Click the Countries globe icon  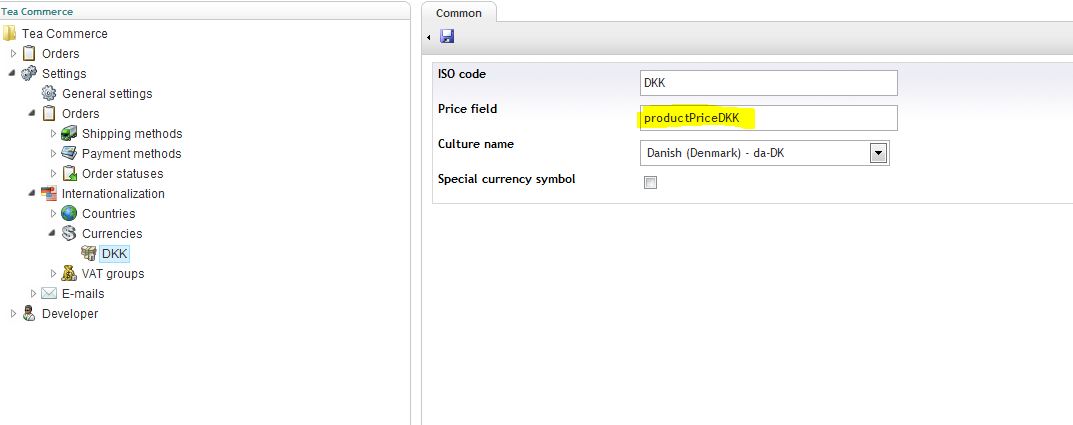[x=69, y=214]
